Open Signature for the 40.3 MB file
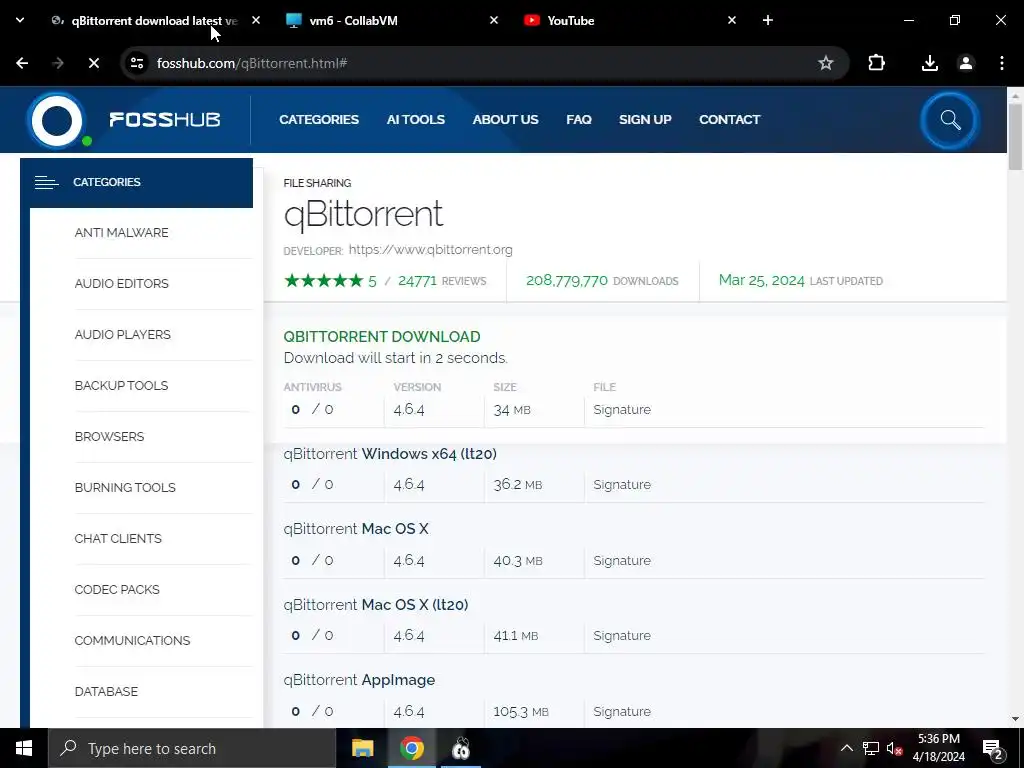 pyautogui.click(x=622, y=560)
